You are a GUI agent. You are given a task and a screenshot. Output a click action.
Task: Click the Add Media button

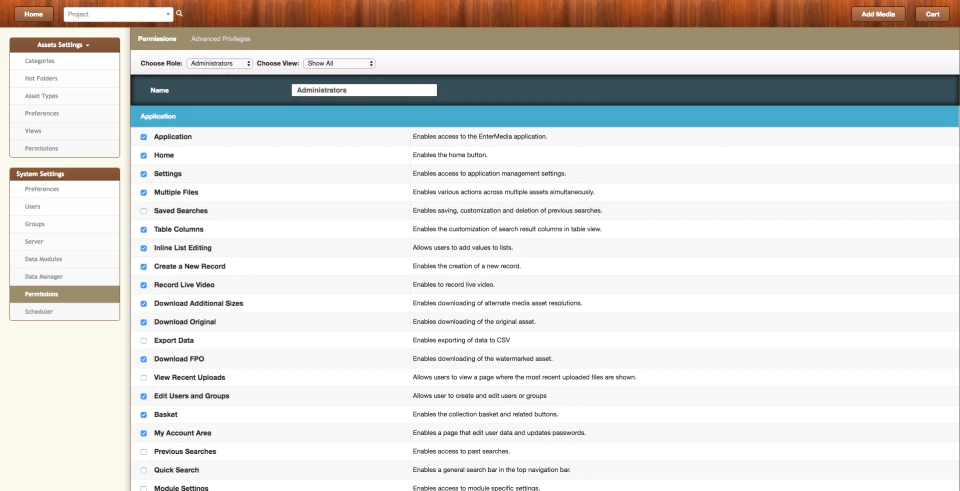(x=878, y=14)
